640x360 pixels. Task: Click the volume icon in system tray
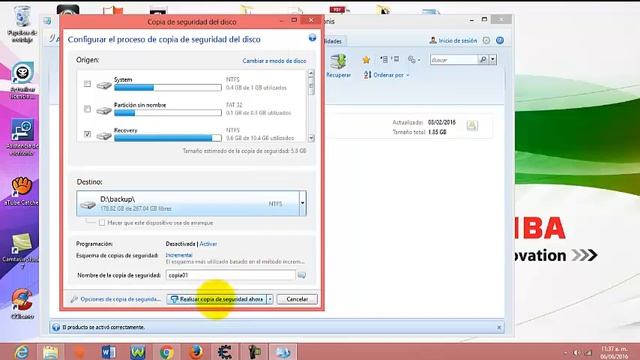(x=577, y=352)
